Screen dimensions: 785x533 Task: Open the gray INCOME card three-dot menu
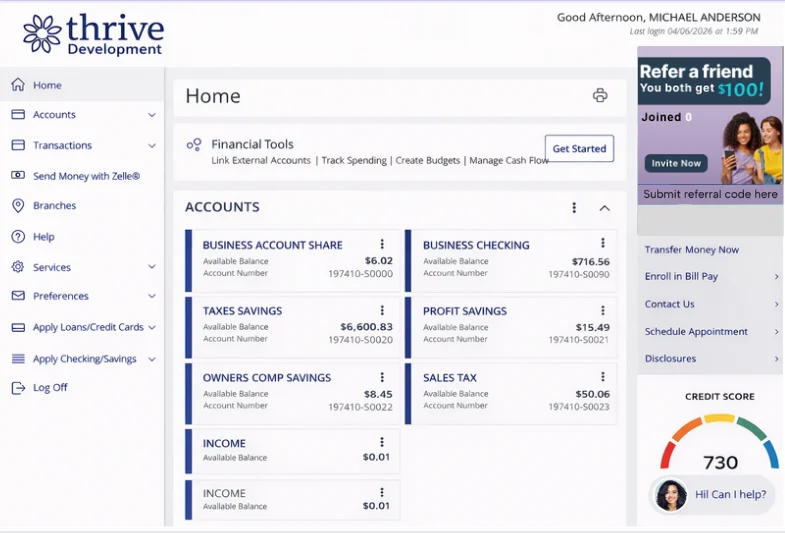(382, 492)
